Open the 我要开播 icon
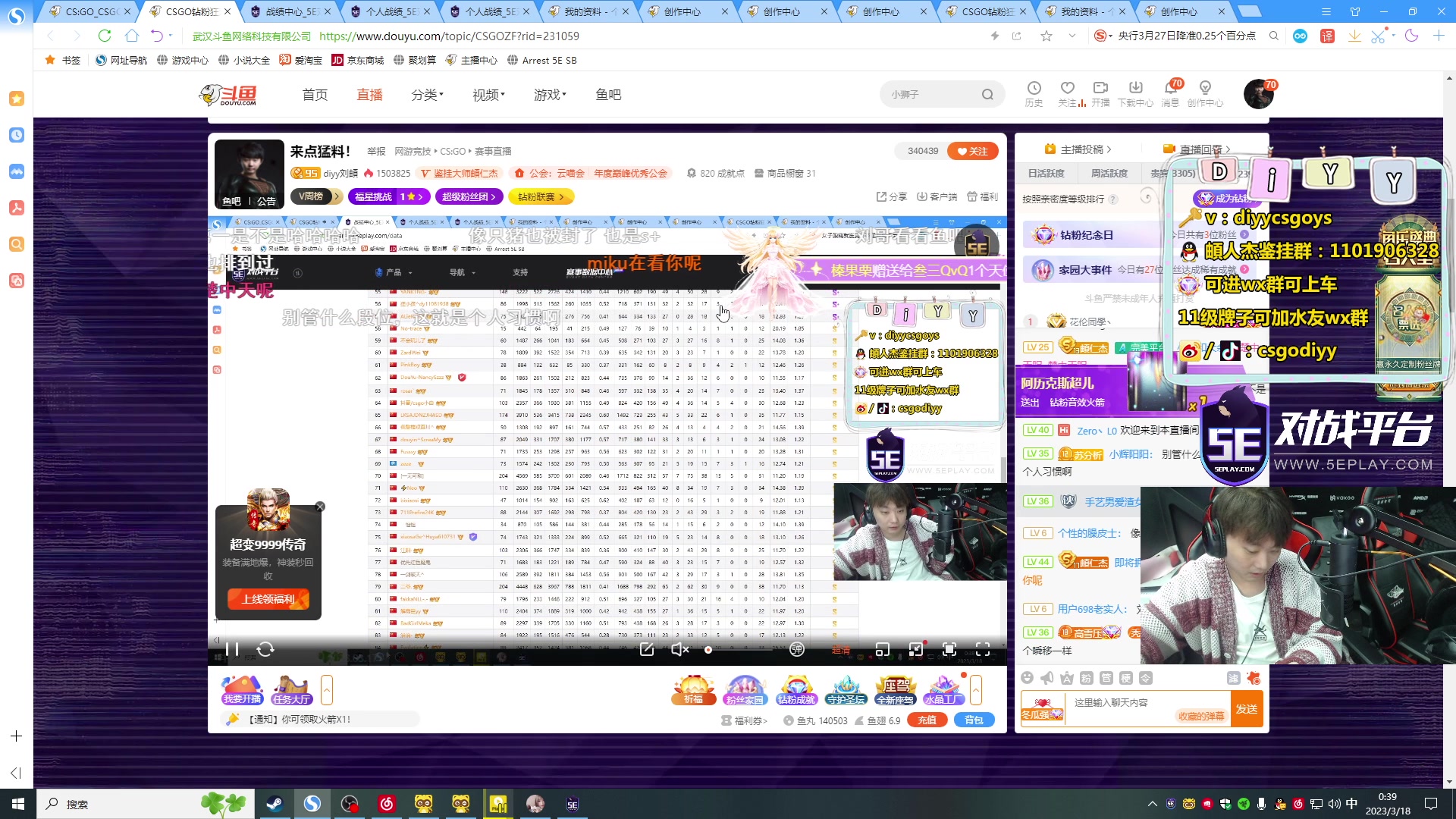 click(x=242, y=690)
